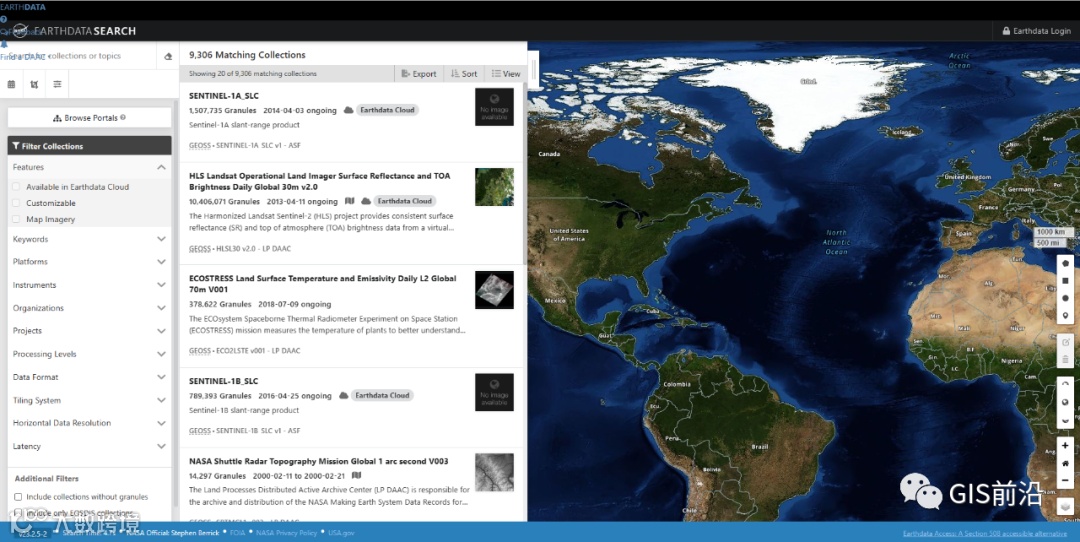Expand Horizontal Data Resolution filter section

(x=90, y=423)
